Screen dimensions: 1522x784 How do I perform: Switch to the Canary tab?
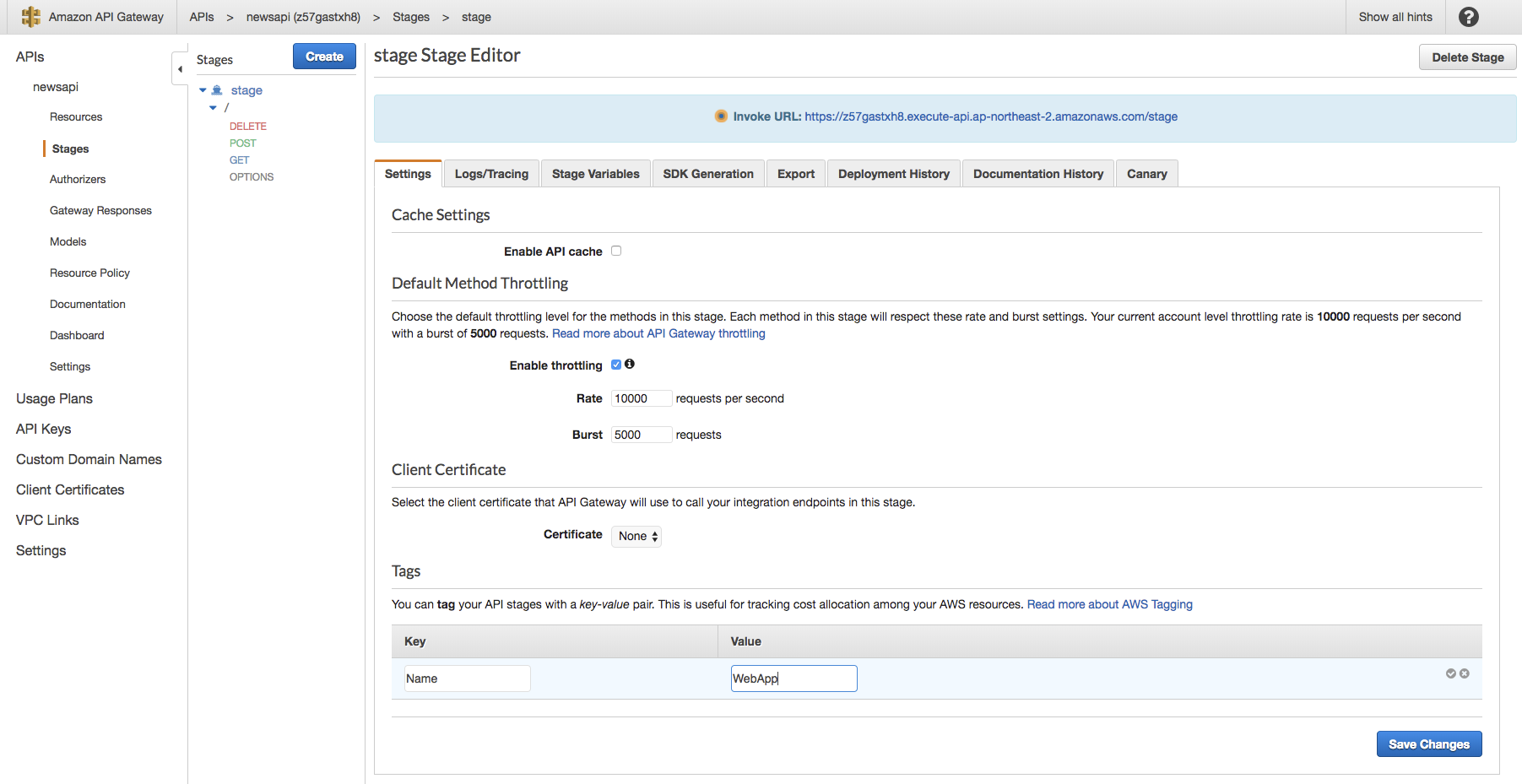[x=1147, y=174]
